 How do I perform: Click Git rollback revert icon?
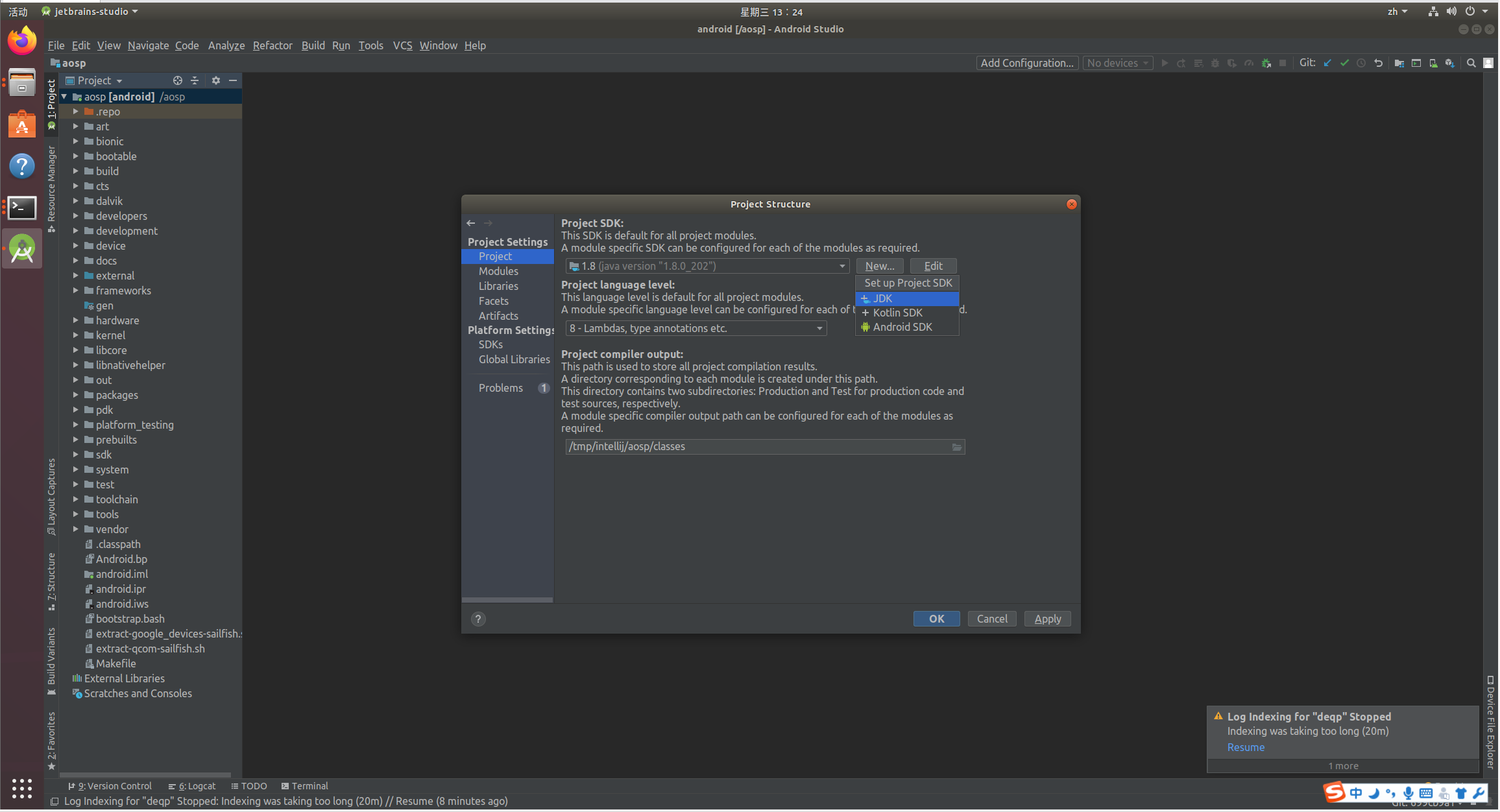1378,63
